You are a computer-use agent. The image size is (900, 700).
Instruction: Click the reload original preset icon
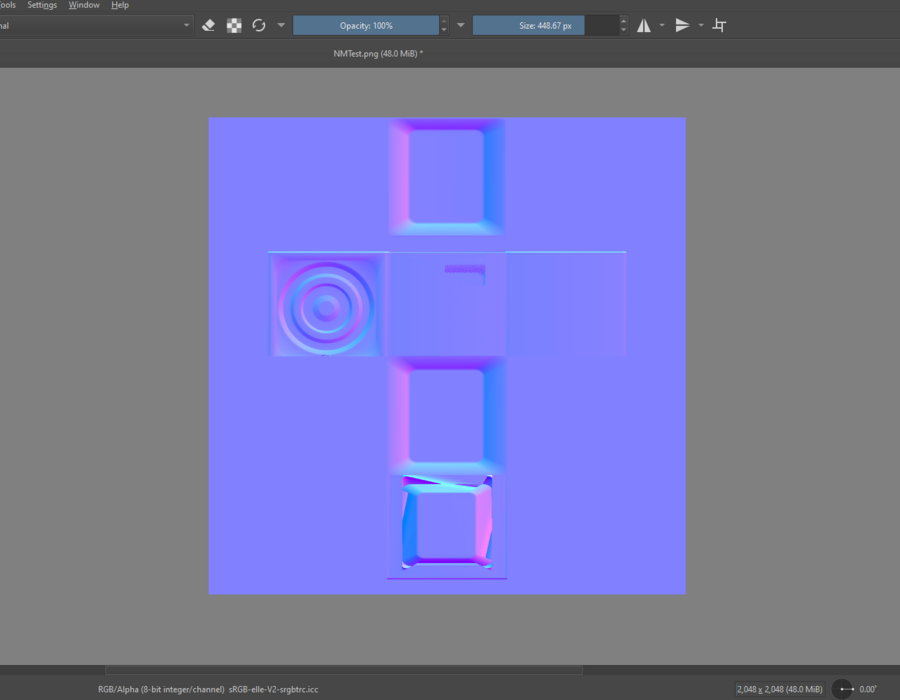tap(259, 25)
